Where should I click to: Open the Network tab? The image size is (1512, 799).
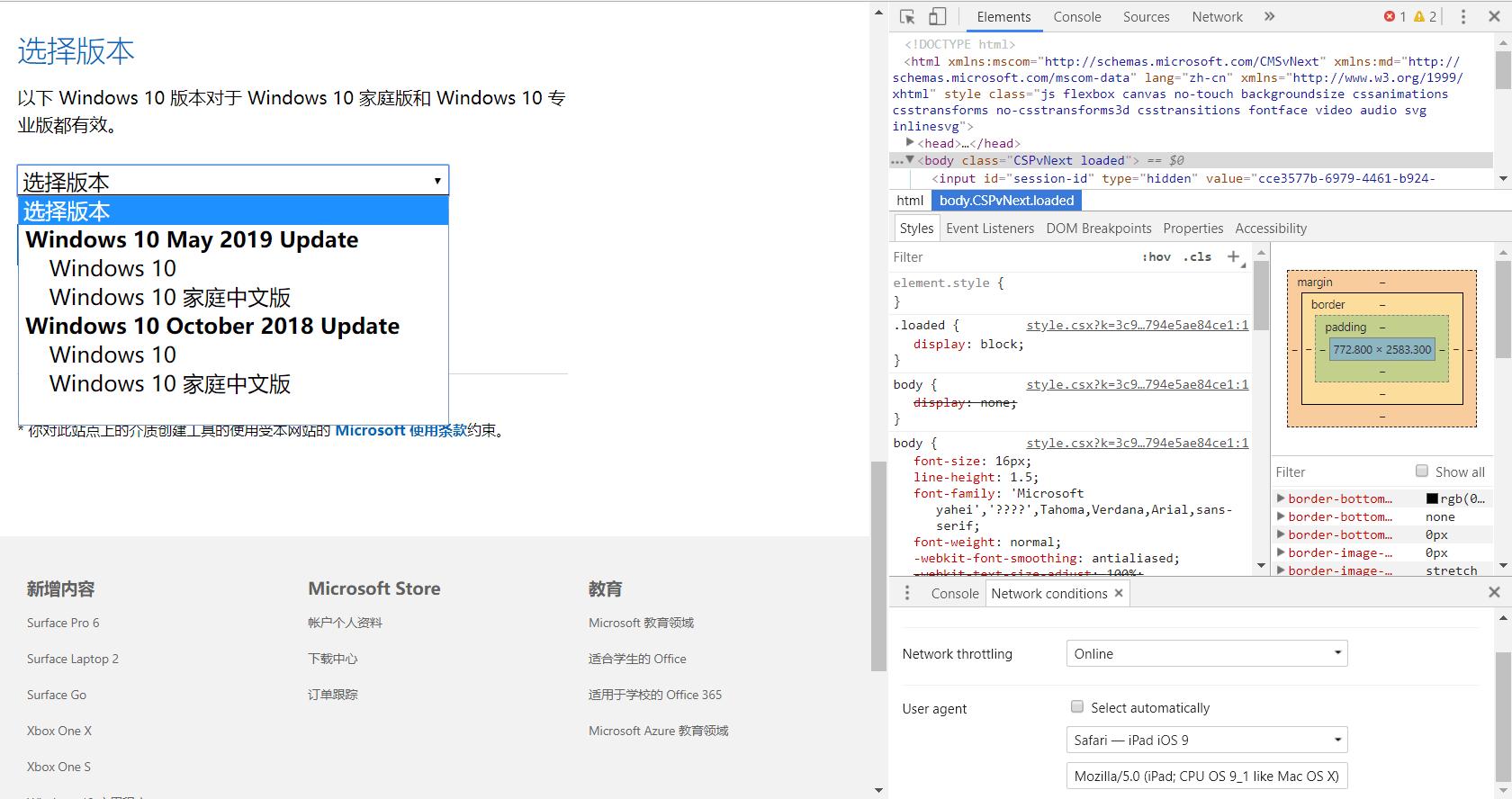1217,16
